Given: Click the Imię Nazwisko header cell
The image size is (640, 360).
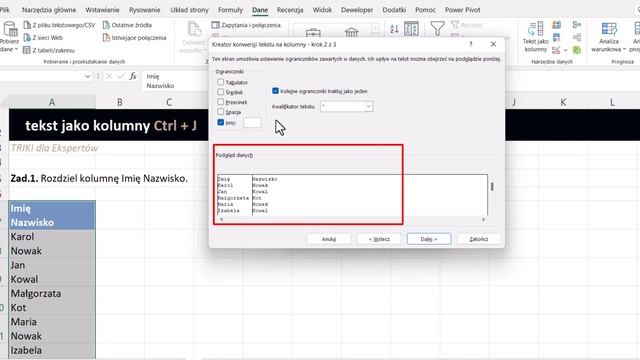Looking at the screenshot, I should point(52,215).
